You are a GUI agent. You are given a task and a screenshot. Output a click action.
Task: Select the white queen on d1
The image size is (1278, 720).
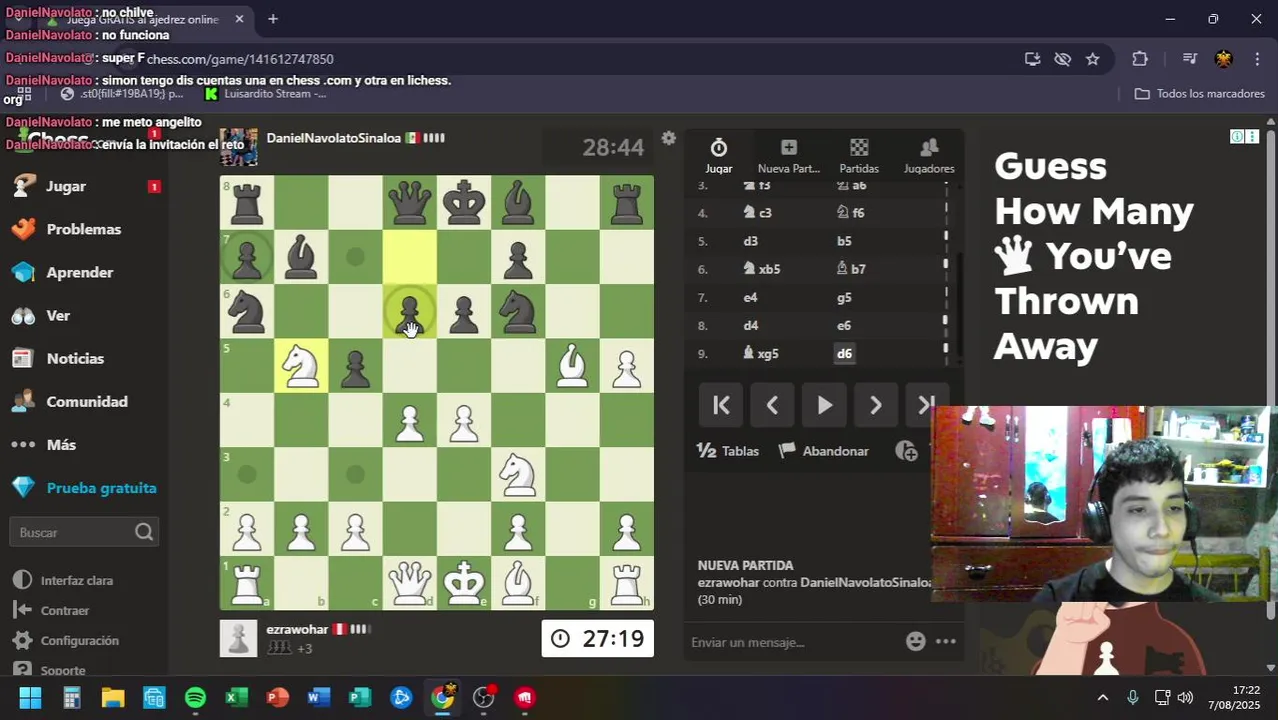[410, 582]
